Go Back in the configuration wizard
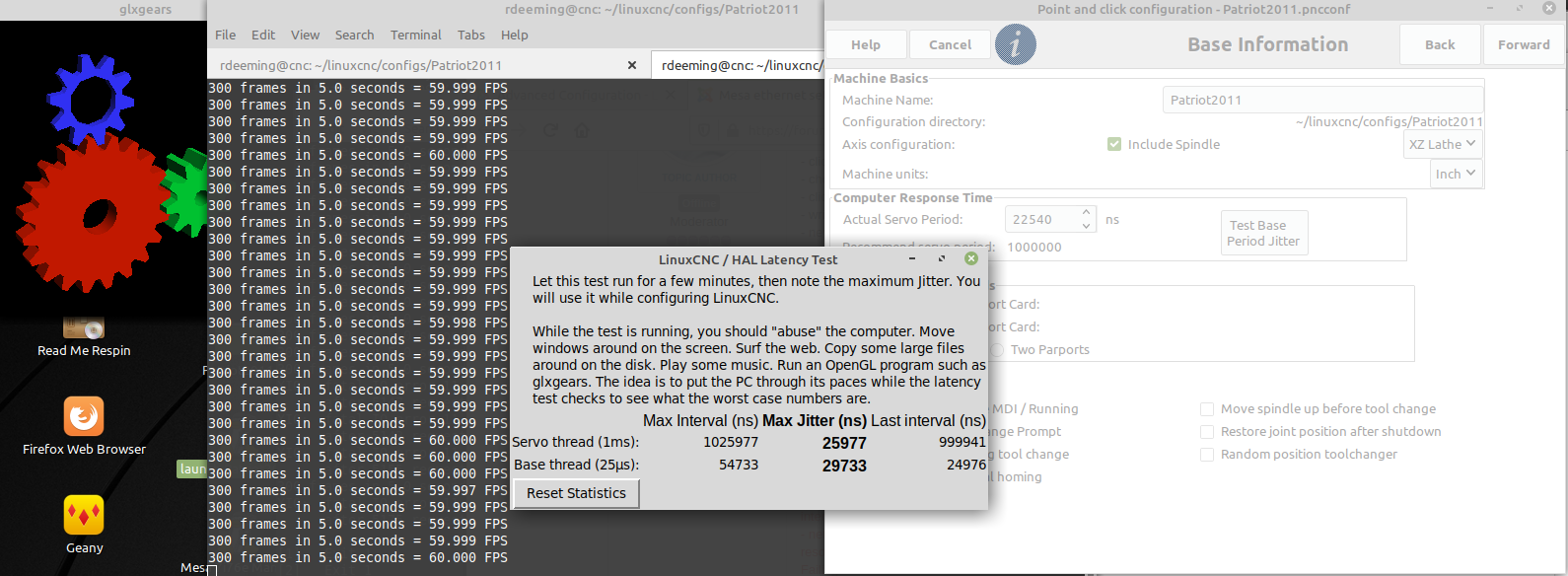This screenshot has width=1568, height=576. (x=1440, y=44)
